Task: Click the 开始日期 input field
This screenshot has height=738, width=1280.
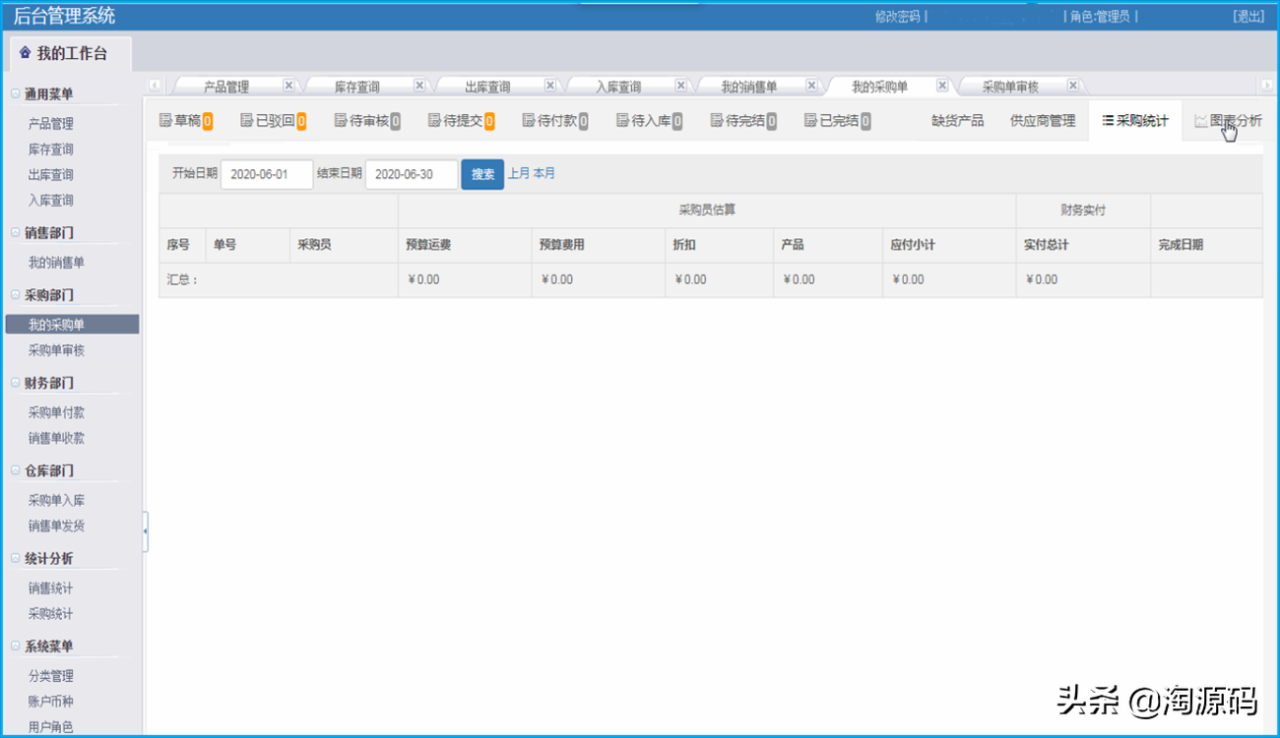Action: [x=267, y=174]
